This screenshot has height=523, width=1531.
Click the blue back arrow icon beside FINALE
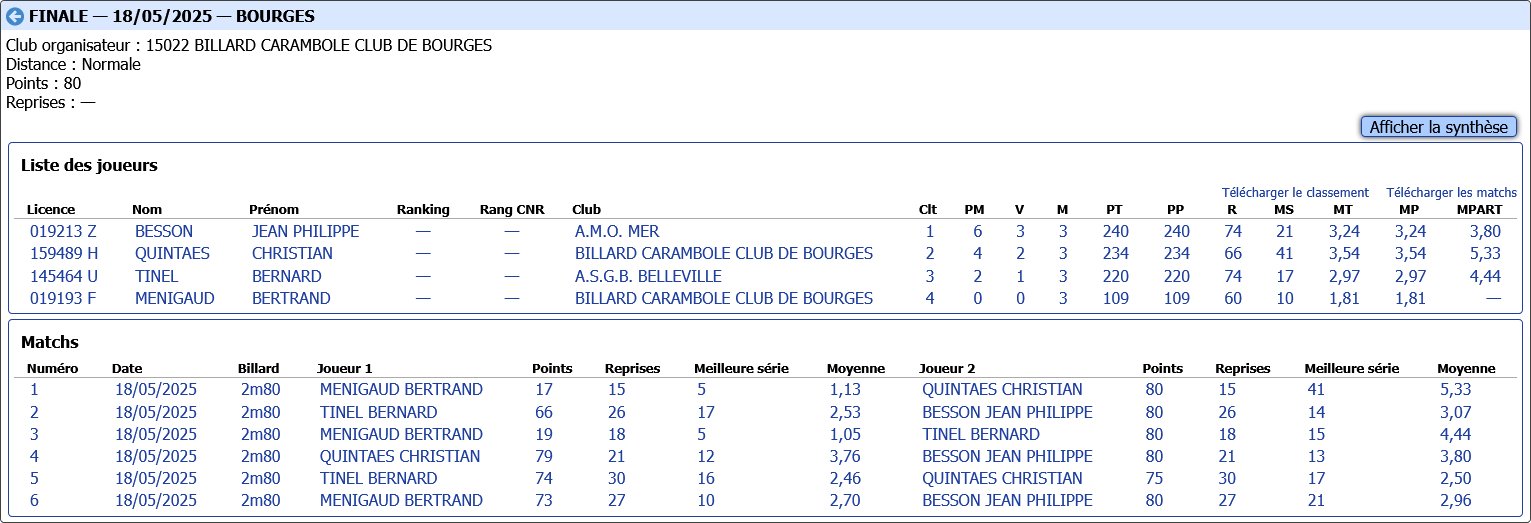point(15,16)
